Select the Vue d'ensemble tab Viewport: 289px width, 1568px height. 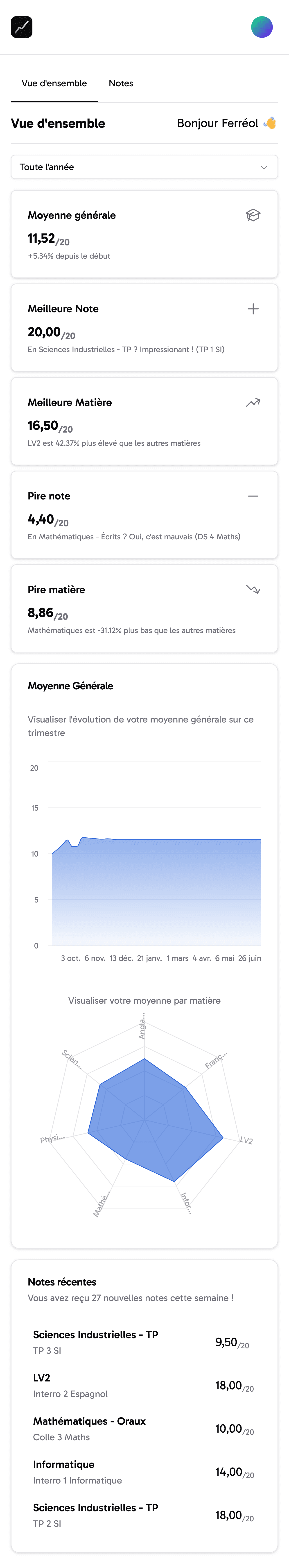tap(54, 83)
